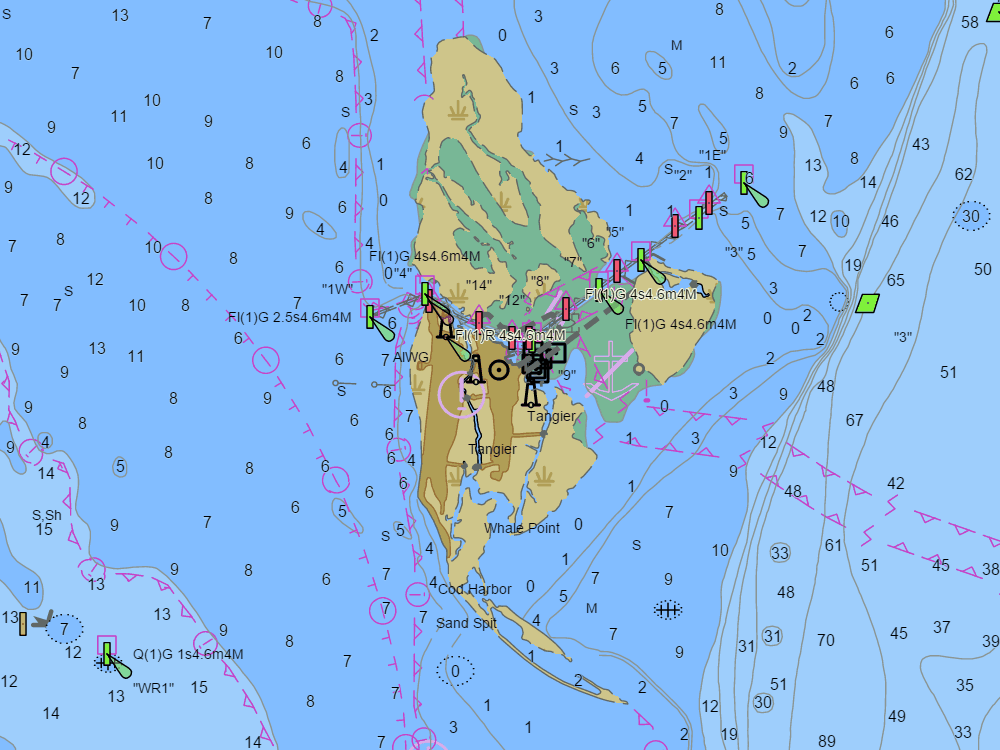The image size is (1000, 750).
Task: Select the depth sounding 67
Action: click(855, 420)
